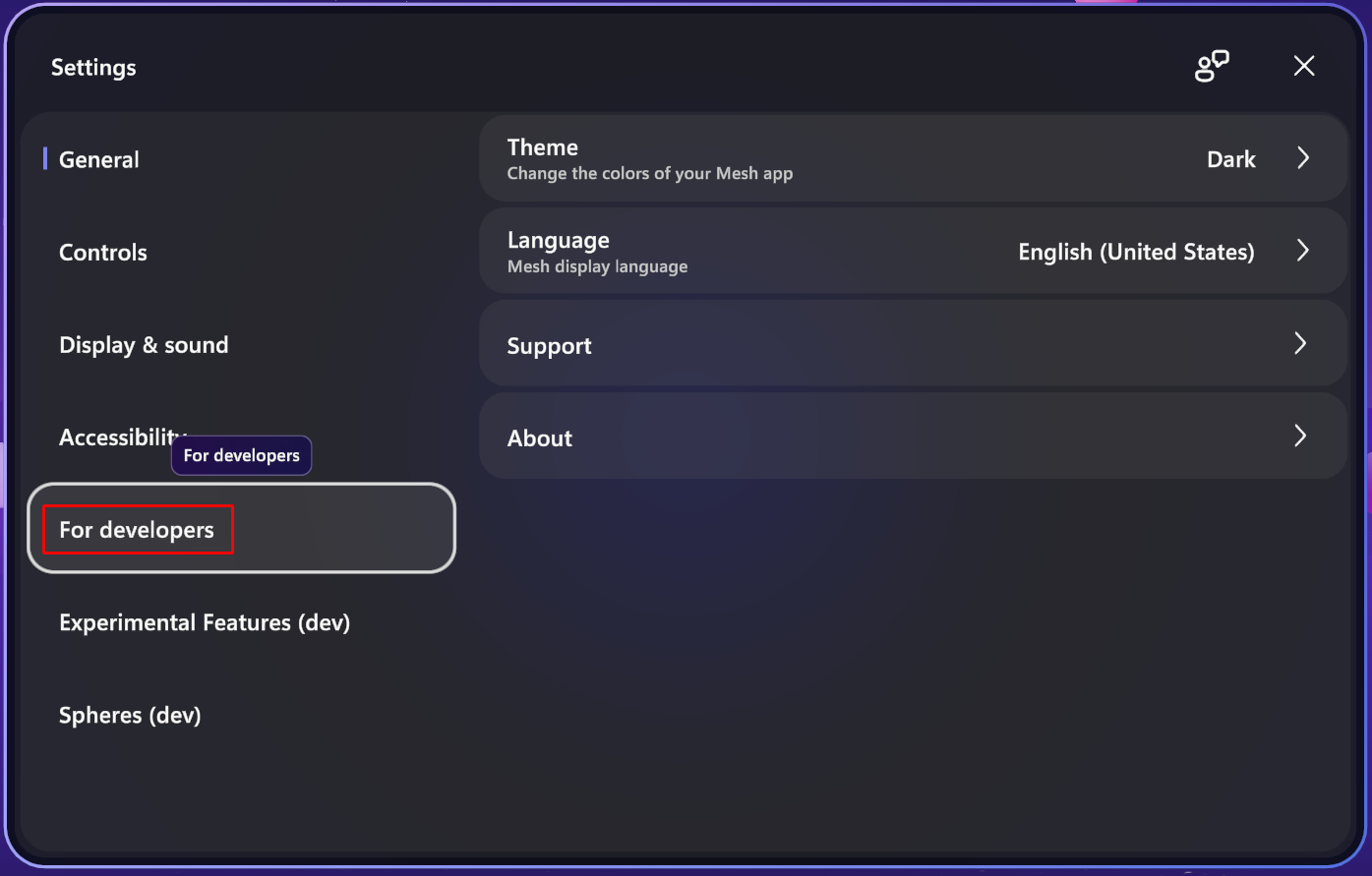Expand the Theme row chevron

click(1303, 158)
